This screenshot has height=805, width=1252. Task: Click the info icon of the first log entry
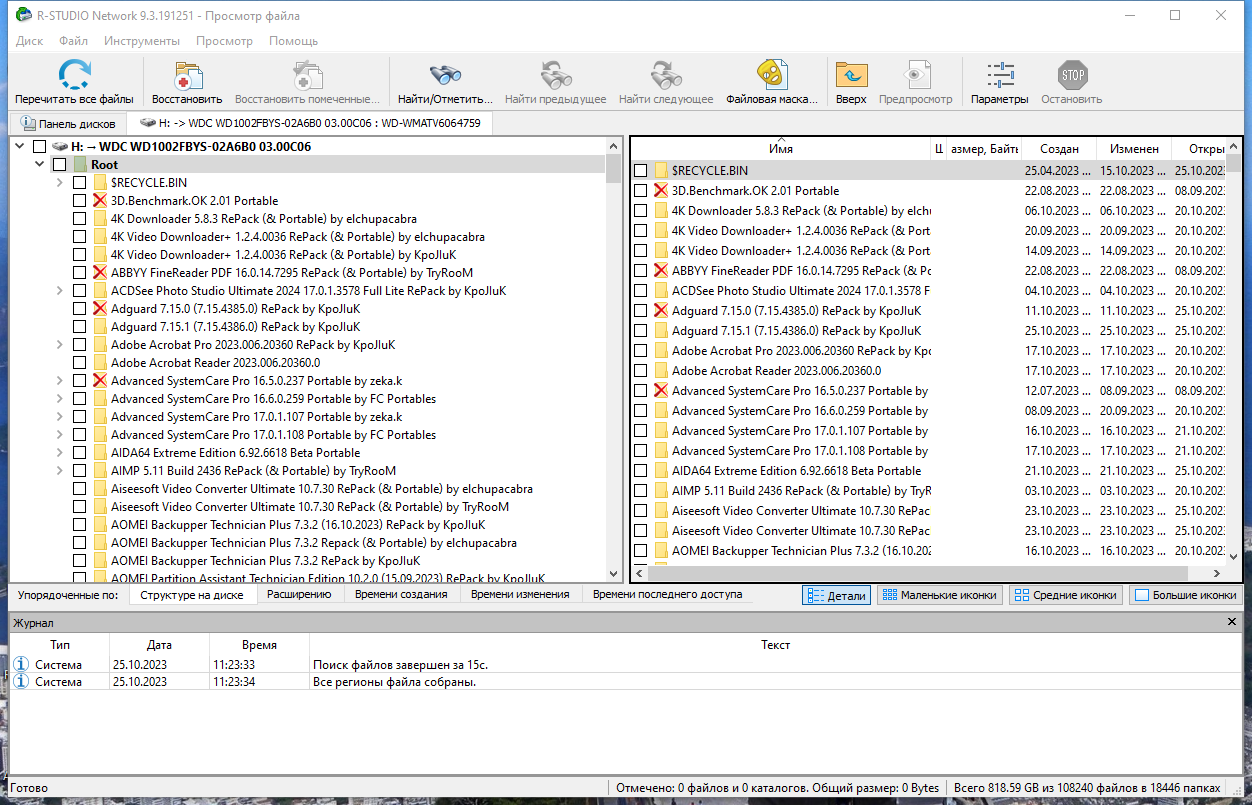[x=22, y=665]
